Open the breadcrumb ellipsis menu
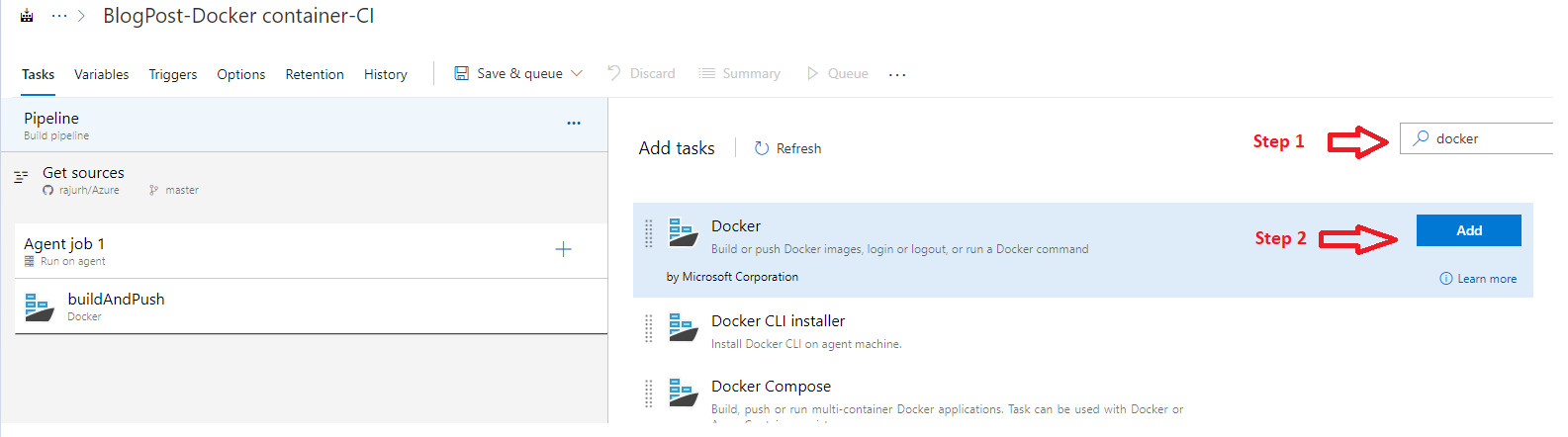The image size is (1568, 437). pyautogui.click(x=59, y=16)
